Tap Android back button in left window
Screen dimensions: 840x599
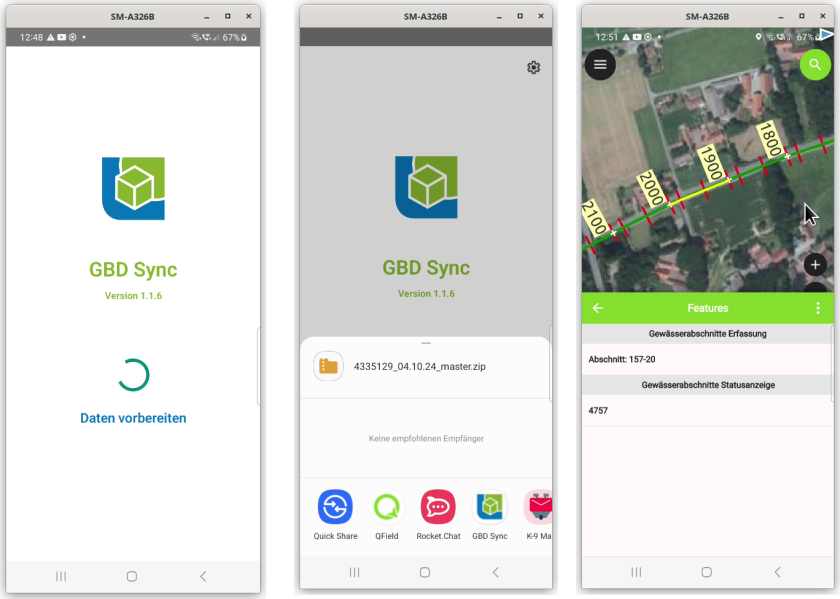[x=203, y=576]
